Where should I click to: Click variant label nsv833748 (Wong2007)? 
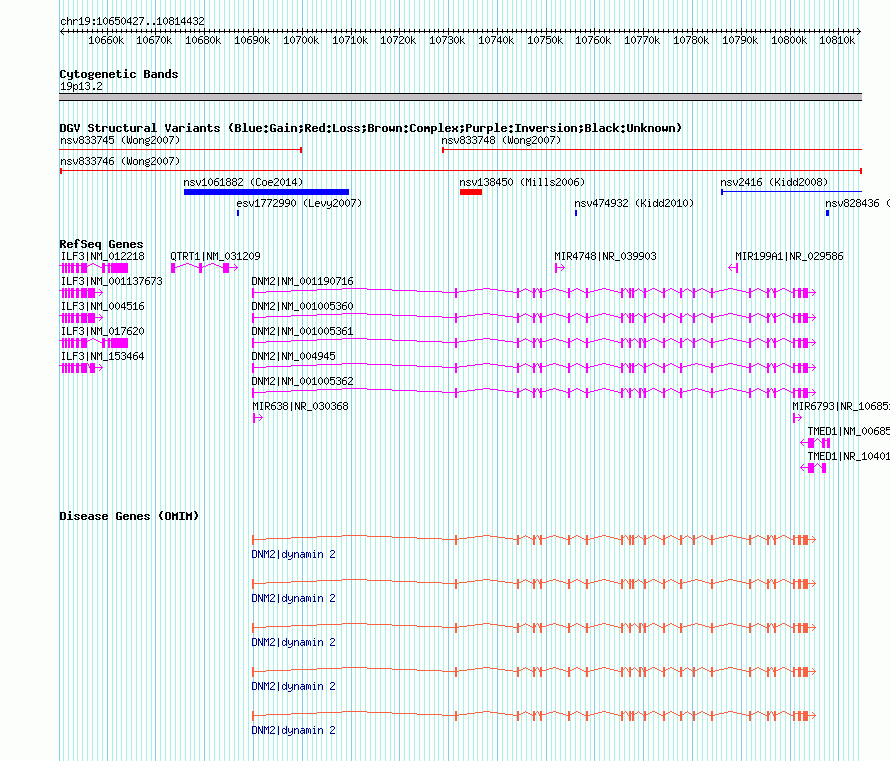[501, 140]
